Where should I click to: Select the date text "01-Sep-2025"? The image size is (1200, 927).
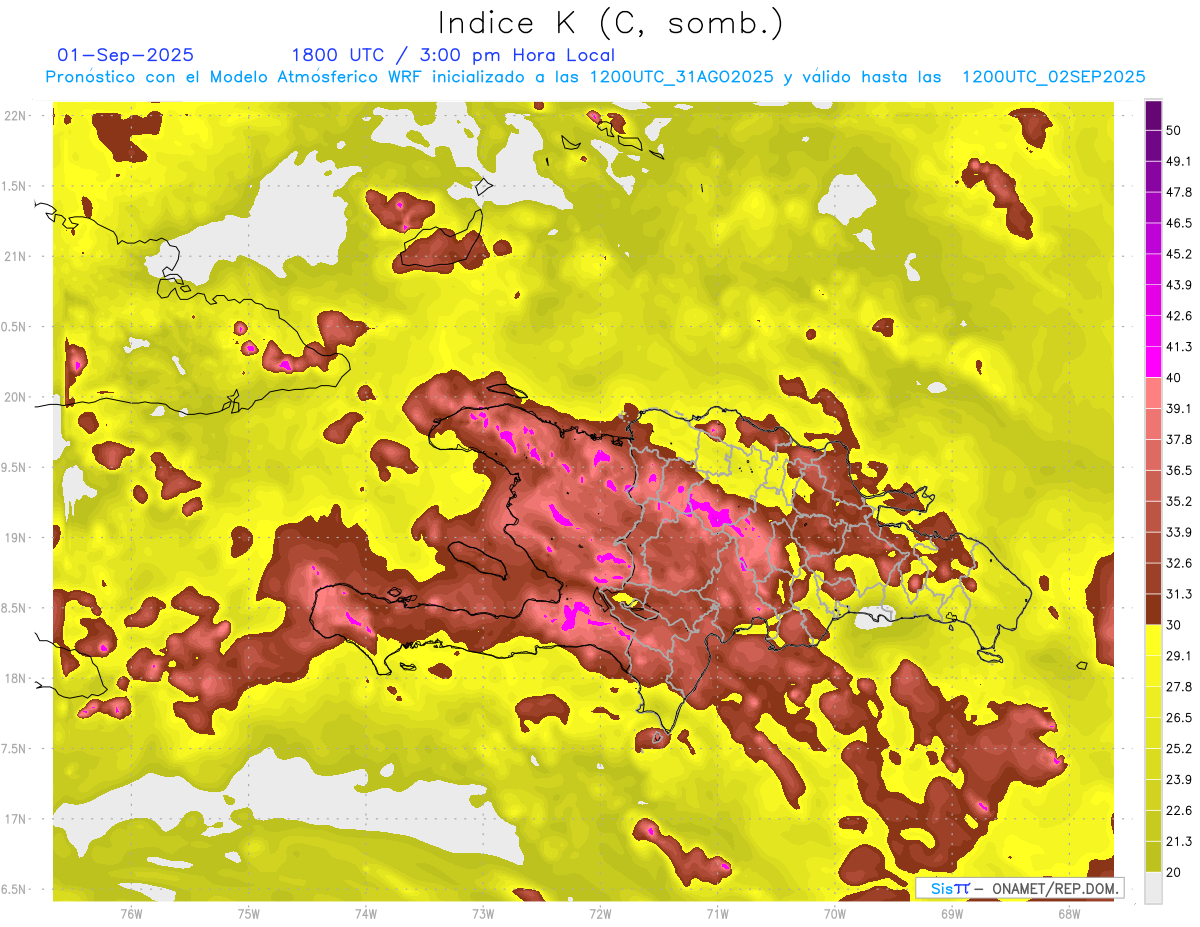pyautogui.click(x=126, y=55)
